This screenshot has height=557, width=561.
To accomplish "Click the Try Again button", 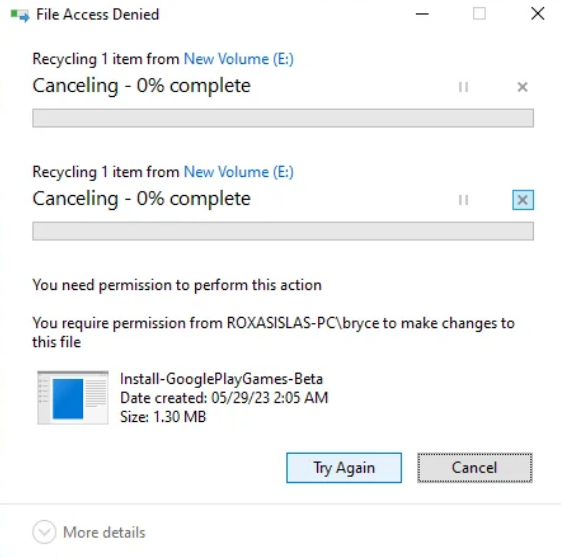I will tap(344, 468).
